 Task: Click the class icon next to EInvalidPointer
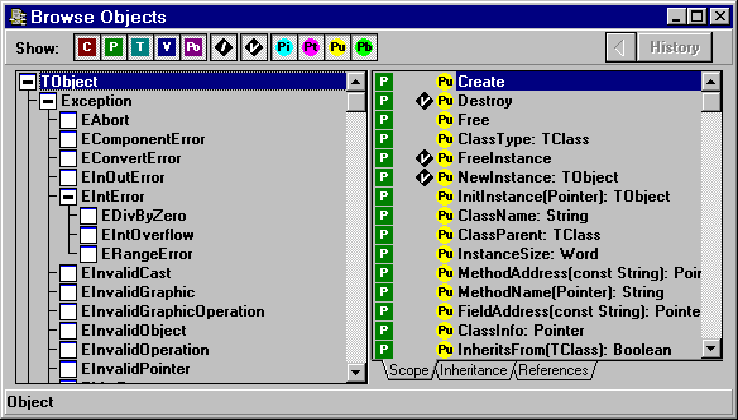(x=68, y=369)
